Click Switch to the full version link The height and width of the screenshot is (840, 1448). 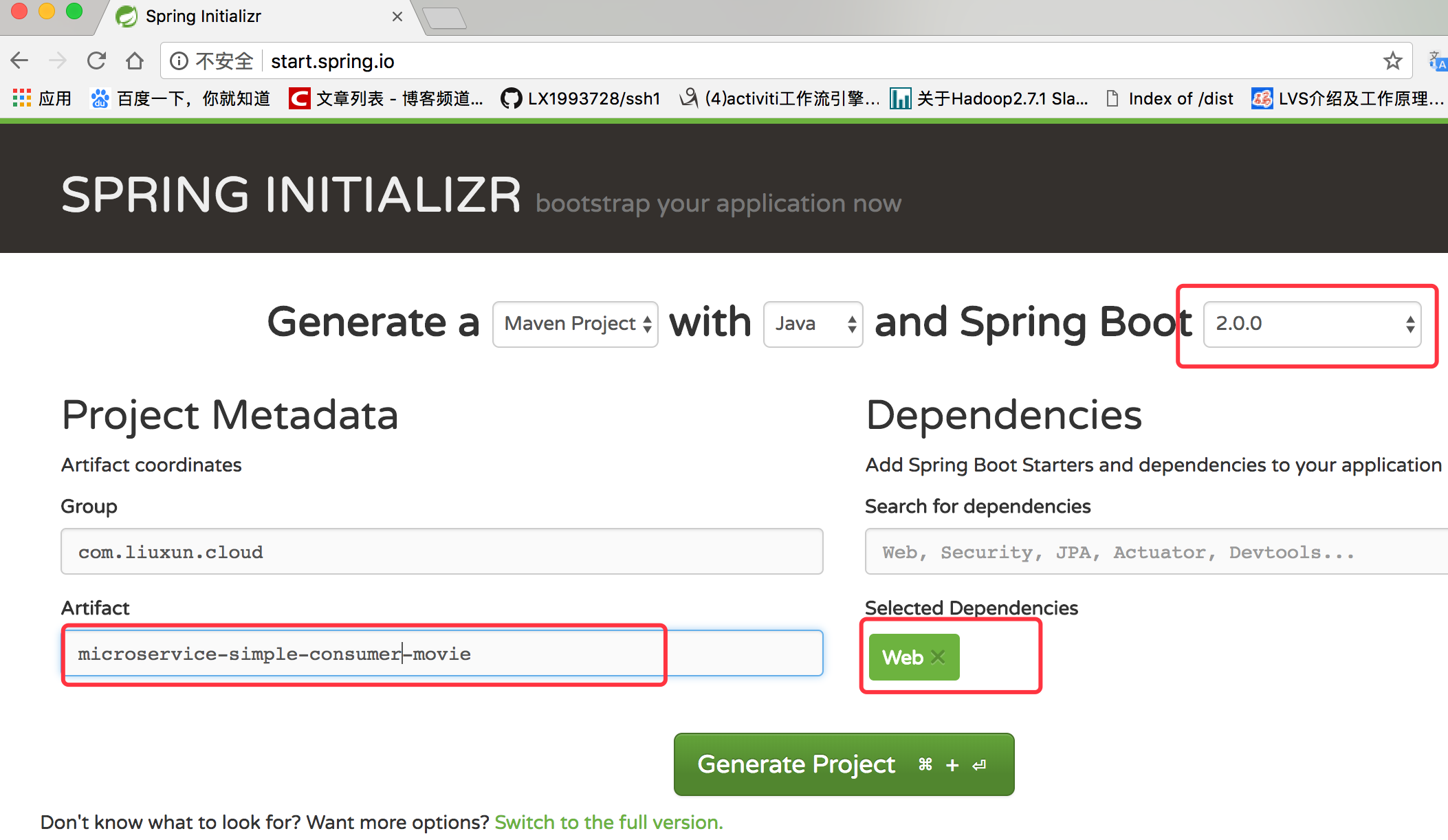608,822
